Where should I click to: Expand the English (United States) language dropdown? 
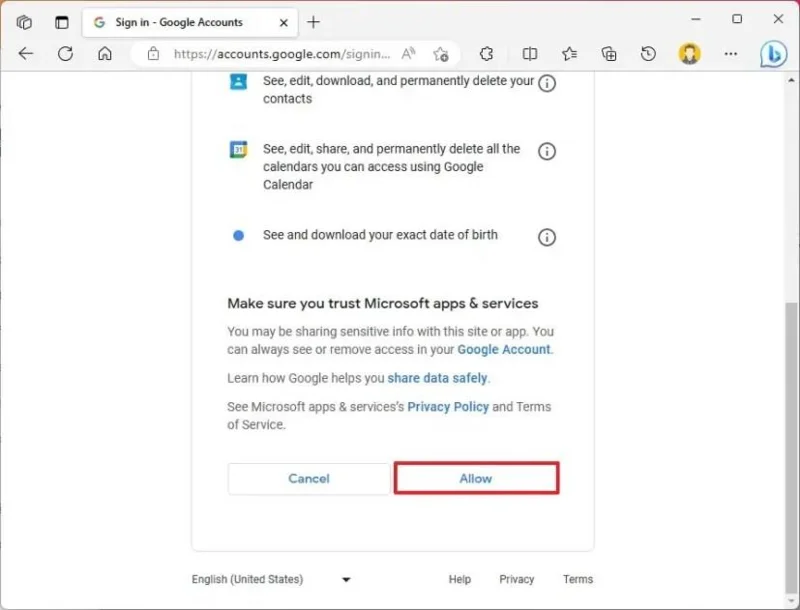[x=271, y=579]
